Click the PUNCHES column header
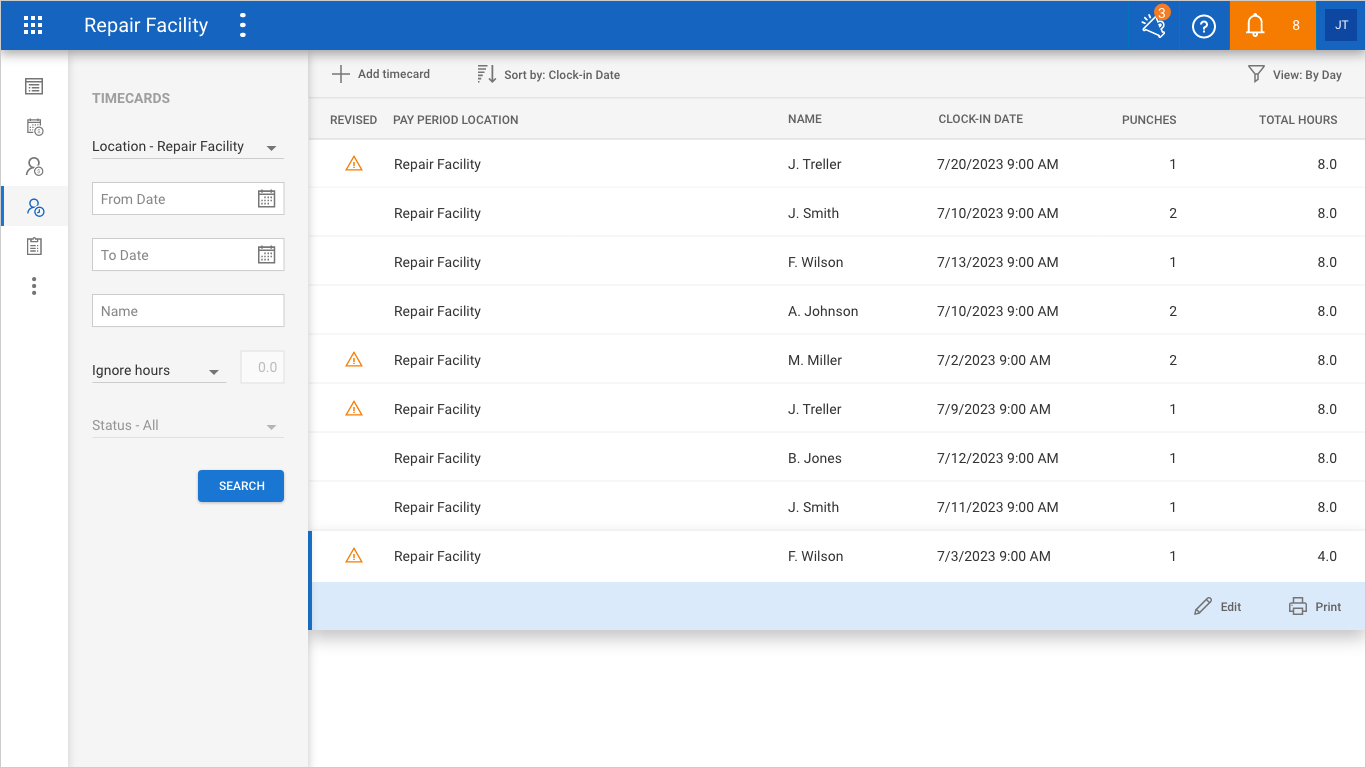The image size is (1366, 768). click(x=1149, y=120)
